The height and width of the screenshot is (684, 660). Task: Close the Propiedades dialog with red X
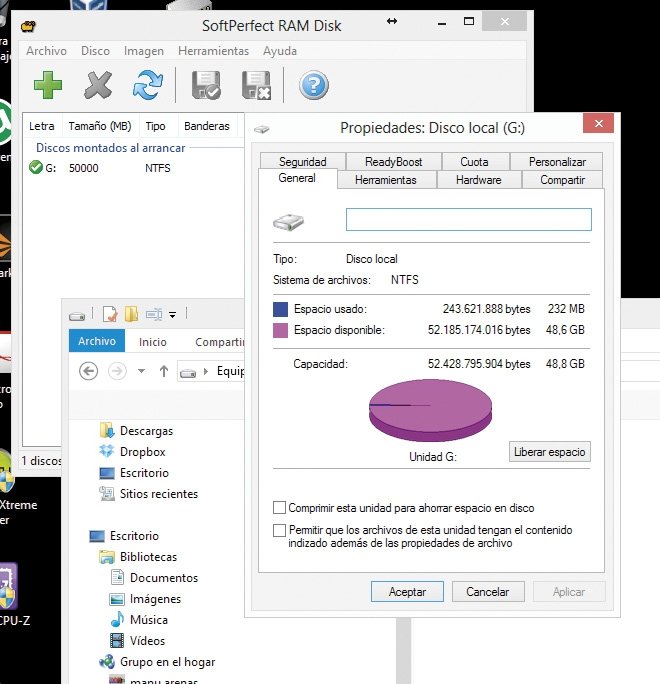pos(598,124)
